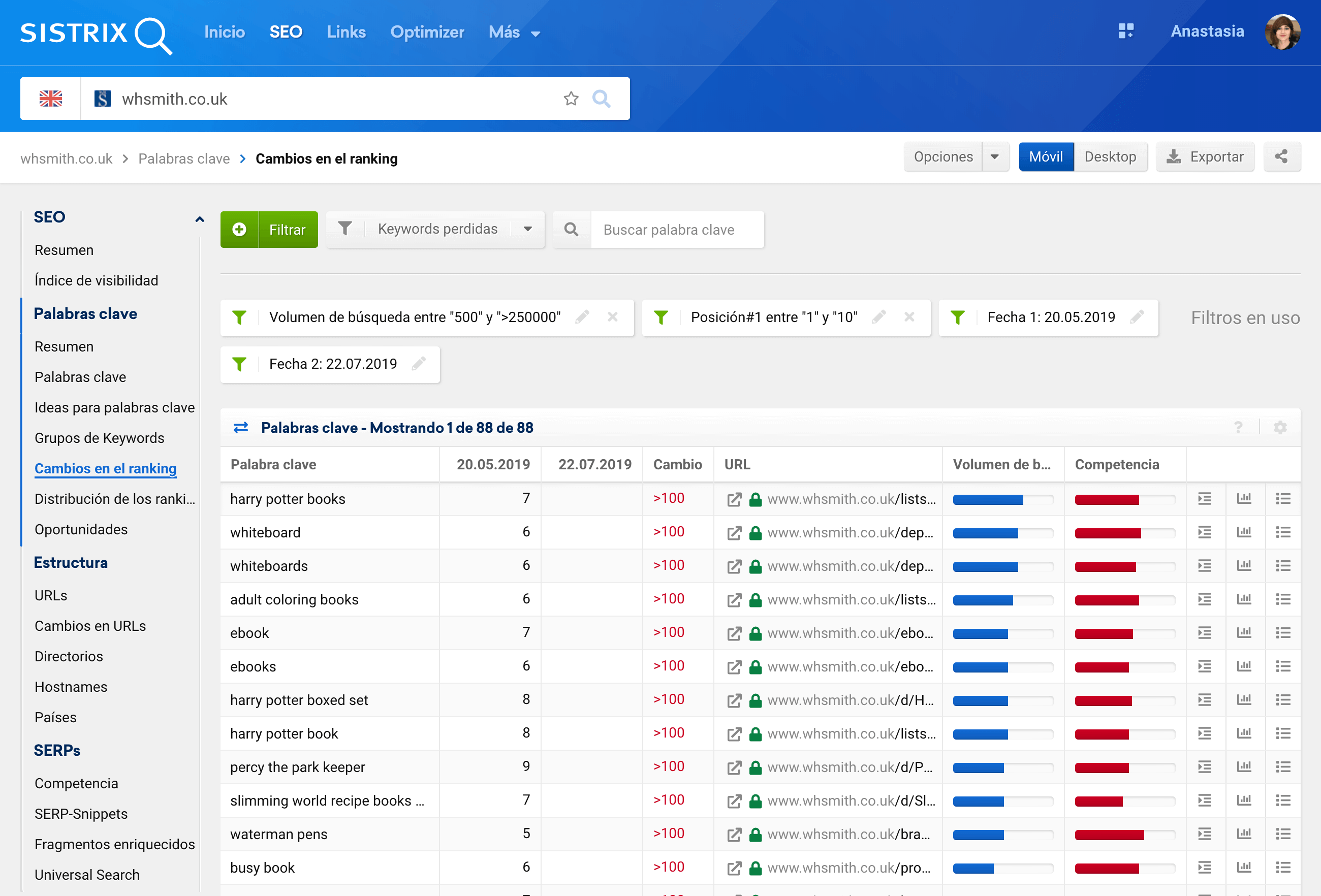Click the UK flag country selector

(x=51, y=99)
